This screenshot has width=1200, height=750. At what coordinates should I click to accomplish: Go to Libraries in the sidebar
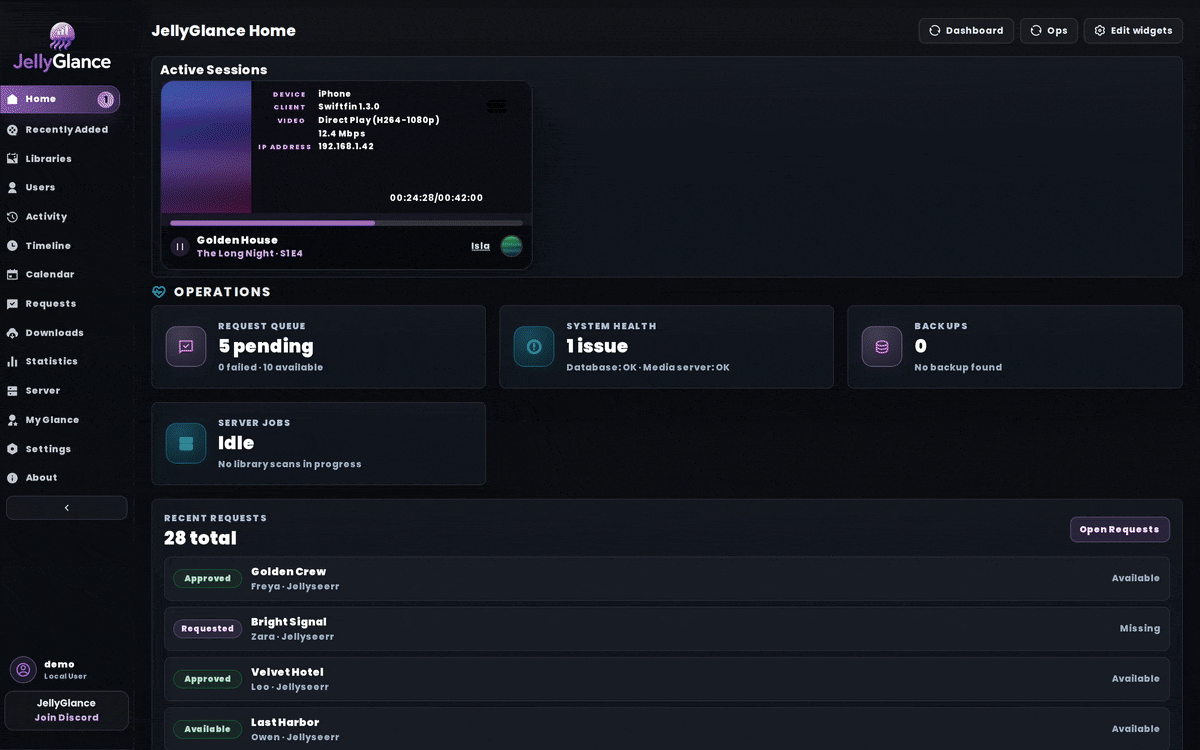coord(48,159)
